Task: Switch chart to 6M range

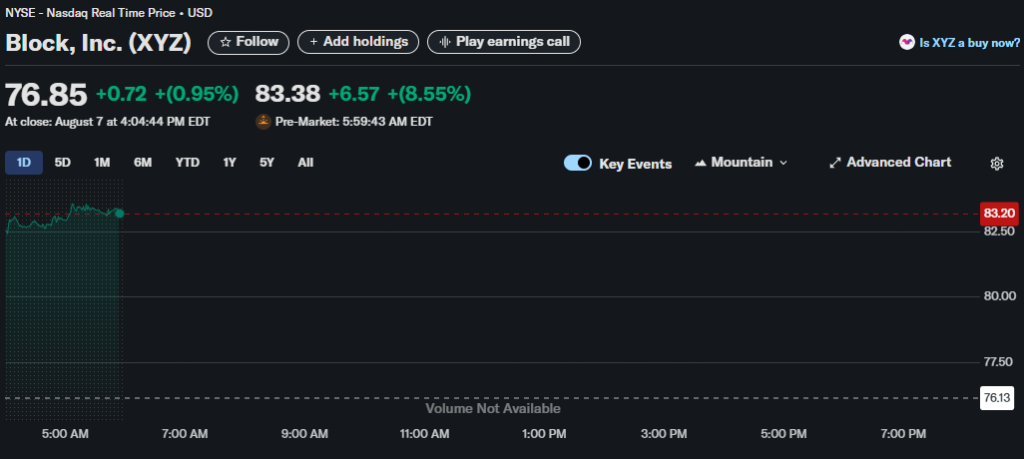Action: [142, 163]
